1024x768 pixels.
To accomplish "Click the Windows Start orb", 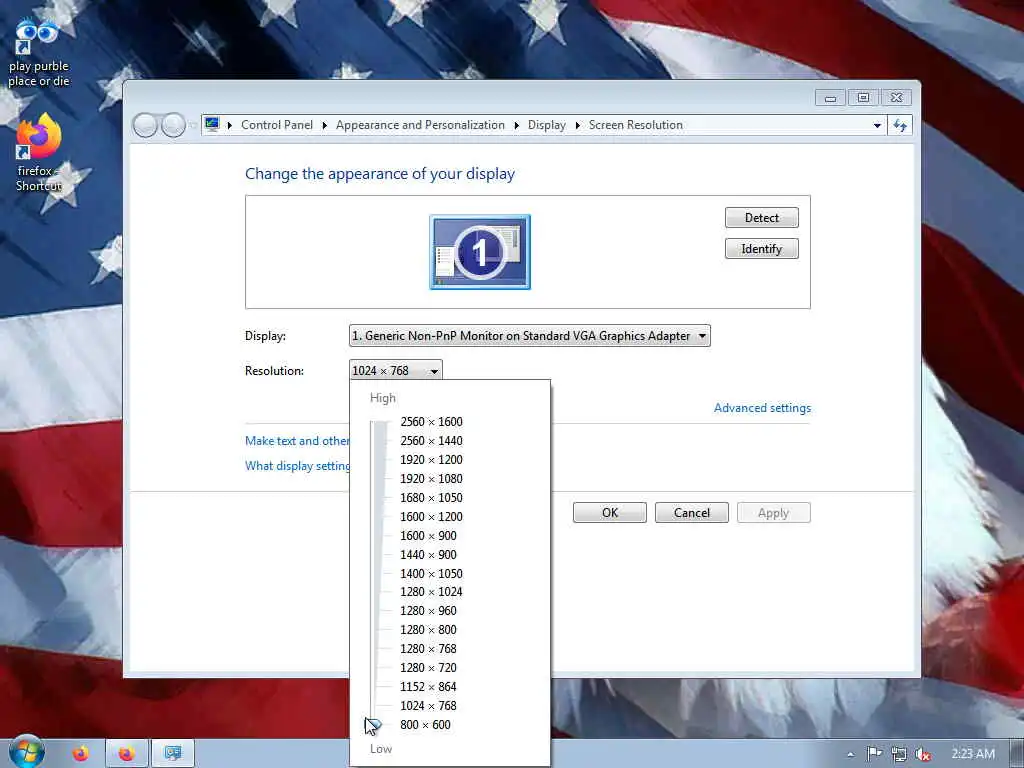I will (27, 752).
